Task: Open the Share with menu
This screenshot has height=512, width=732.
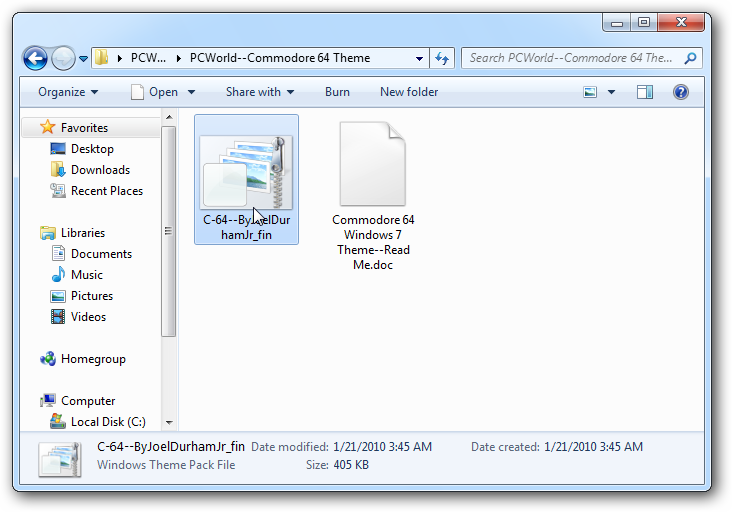Action: (260, 92)
